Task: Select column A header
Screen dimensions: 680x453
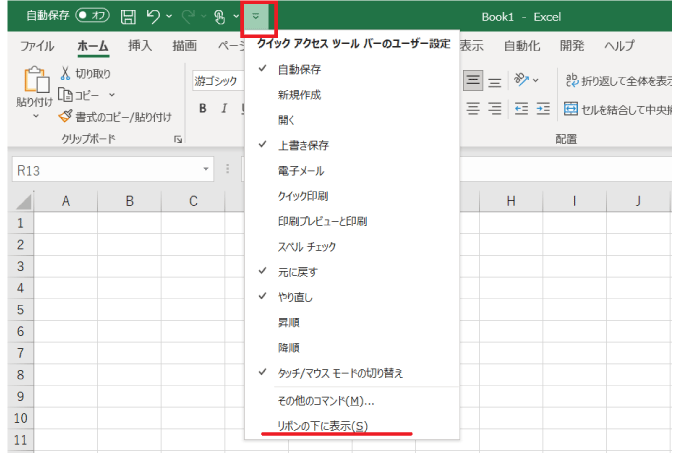Action: 65,201
